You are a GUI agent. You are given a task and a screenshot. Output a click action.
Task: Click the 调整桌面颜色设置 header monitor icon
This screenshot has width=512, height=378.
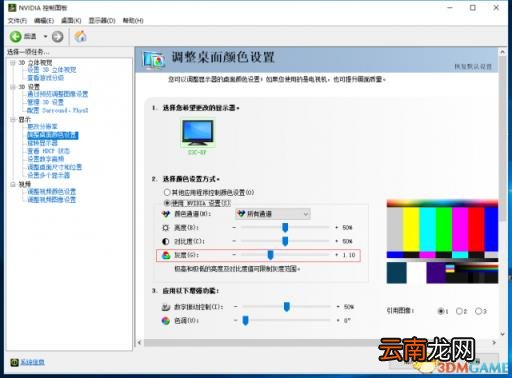coord(154,60)
